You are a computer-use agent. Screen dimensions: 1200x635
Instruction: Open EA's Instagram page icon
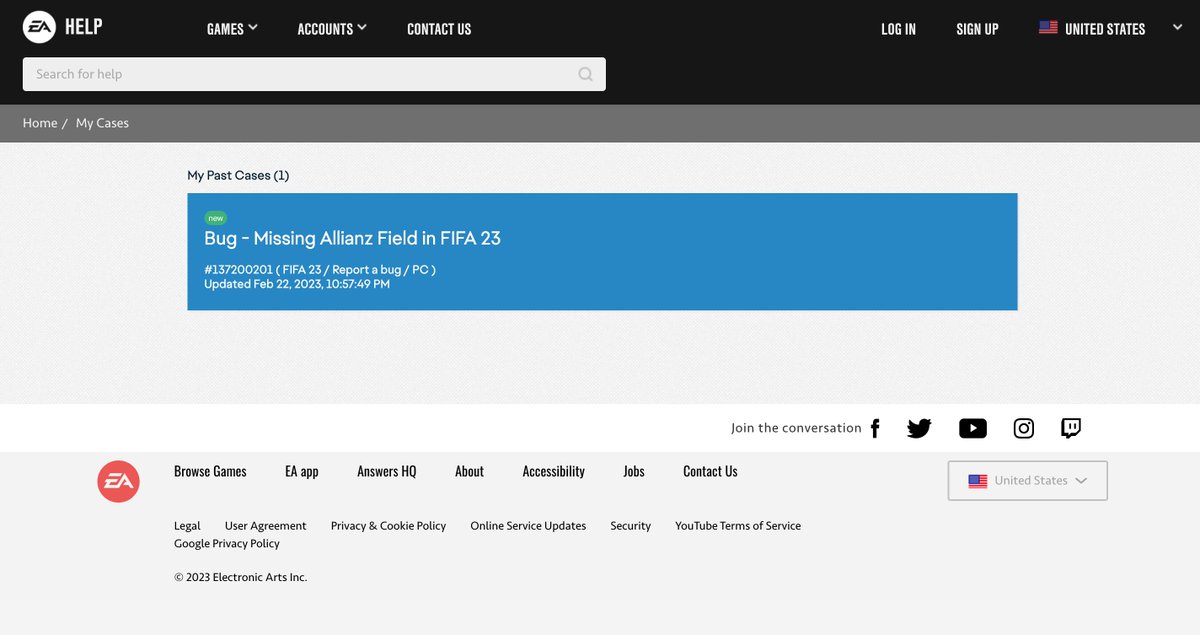1024,428
